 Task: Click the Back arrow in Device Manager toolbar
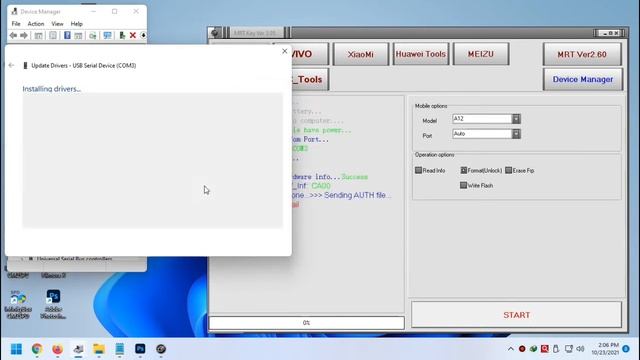(x=13, y=36)
